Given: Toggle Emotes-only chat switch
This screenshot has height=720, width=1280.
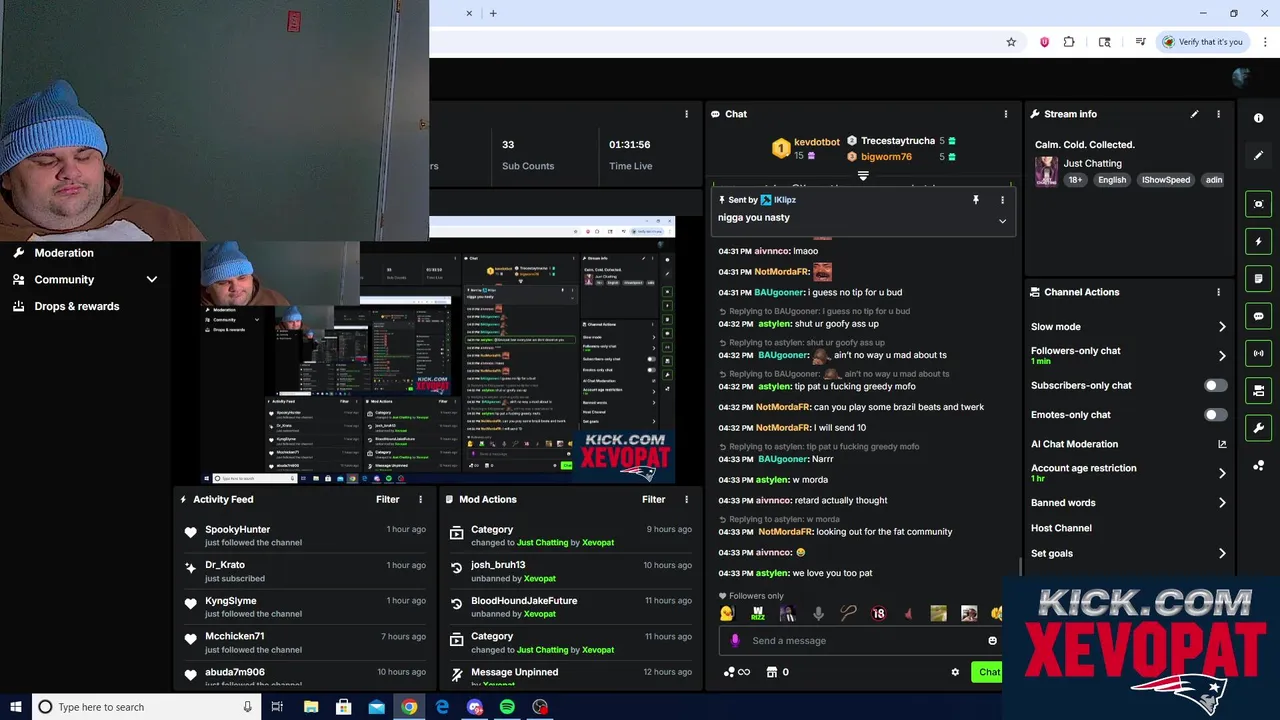Looking at the screenshot, I should (x=1215, y=414).
